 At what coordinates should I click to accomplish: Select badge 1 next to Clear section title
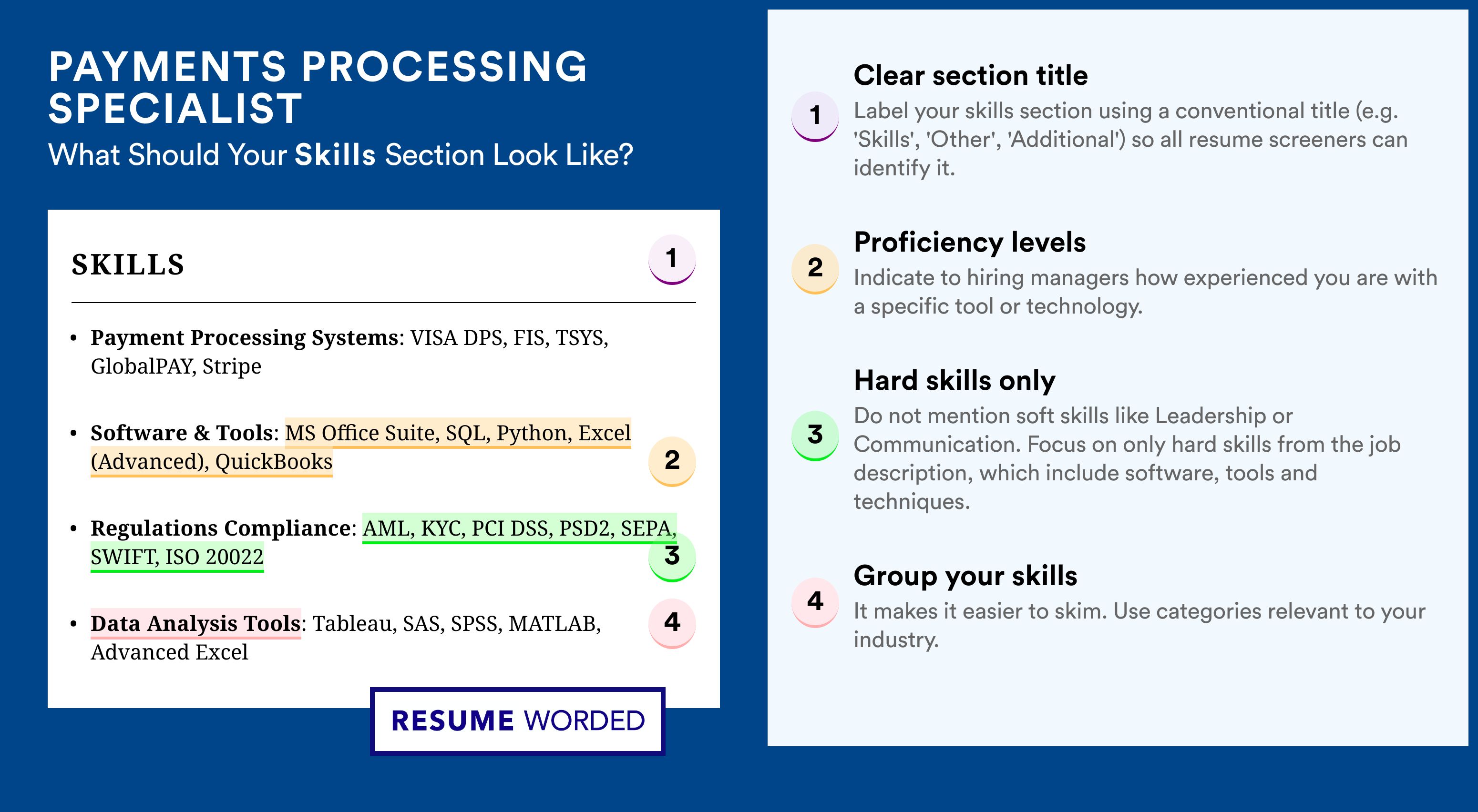coord(815,116)
